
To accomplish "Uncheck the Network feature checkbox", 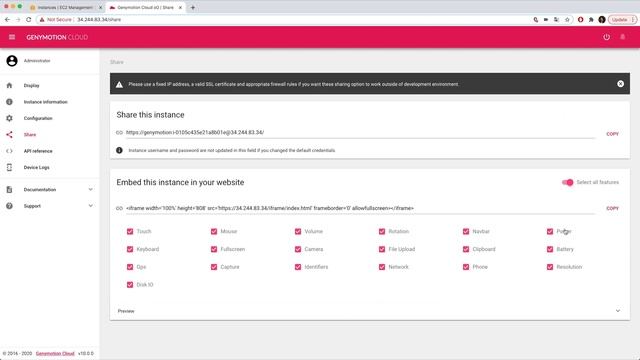I will coord(382,267).
